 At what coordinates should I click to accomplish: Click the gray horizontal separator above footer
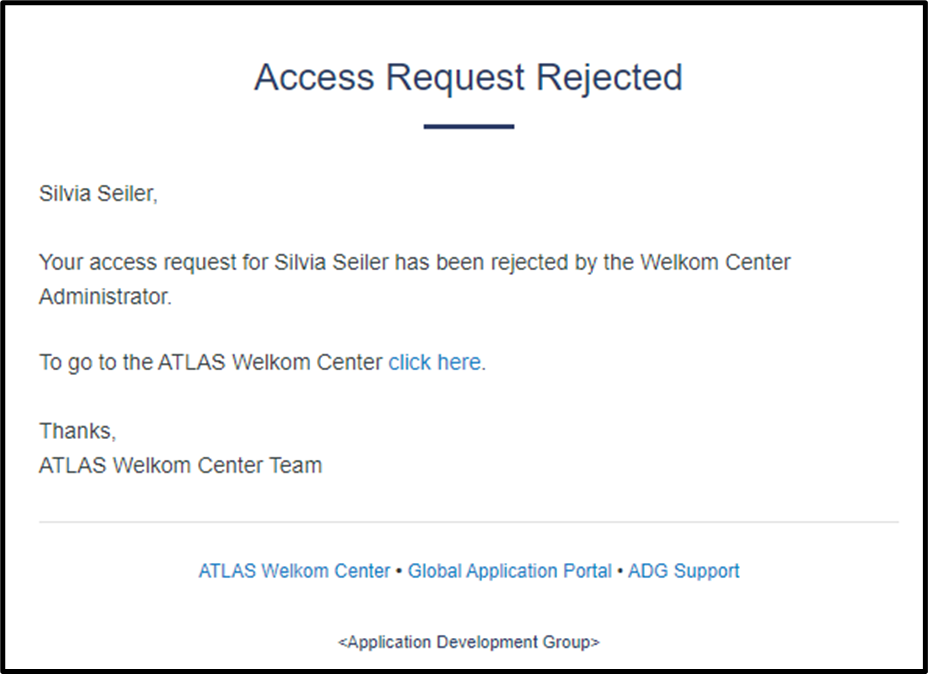[x=469, y=523]
